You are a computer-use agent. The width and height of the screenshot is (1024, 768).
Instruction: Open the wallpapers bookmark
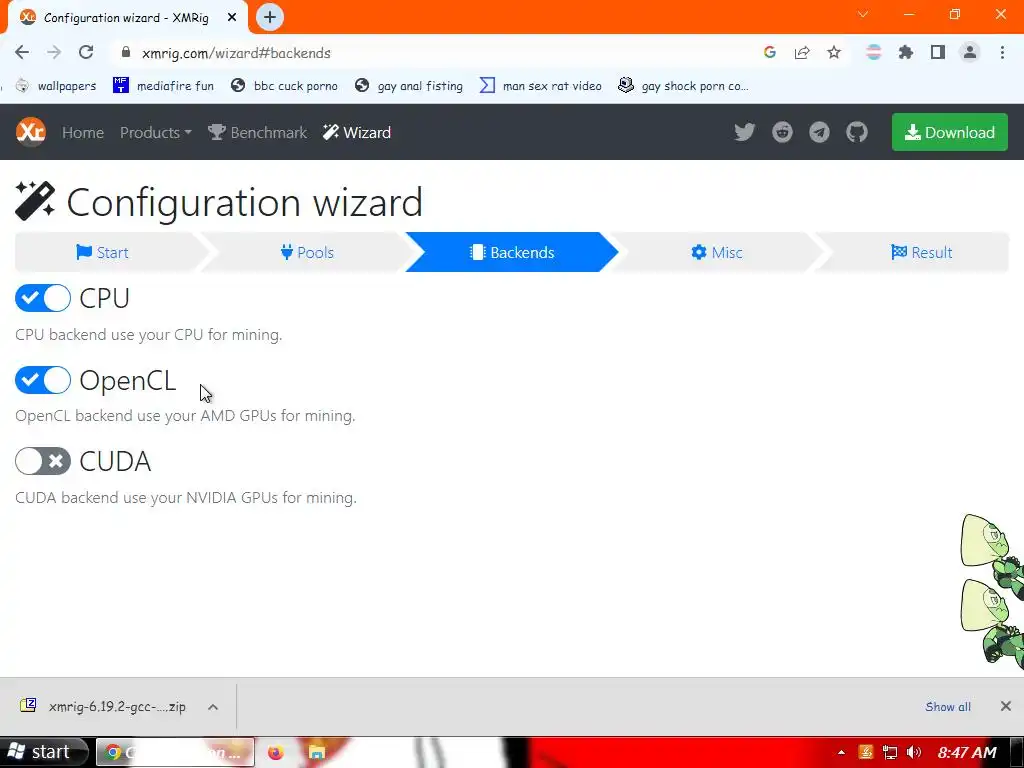tap(56, 86)
